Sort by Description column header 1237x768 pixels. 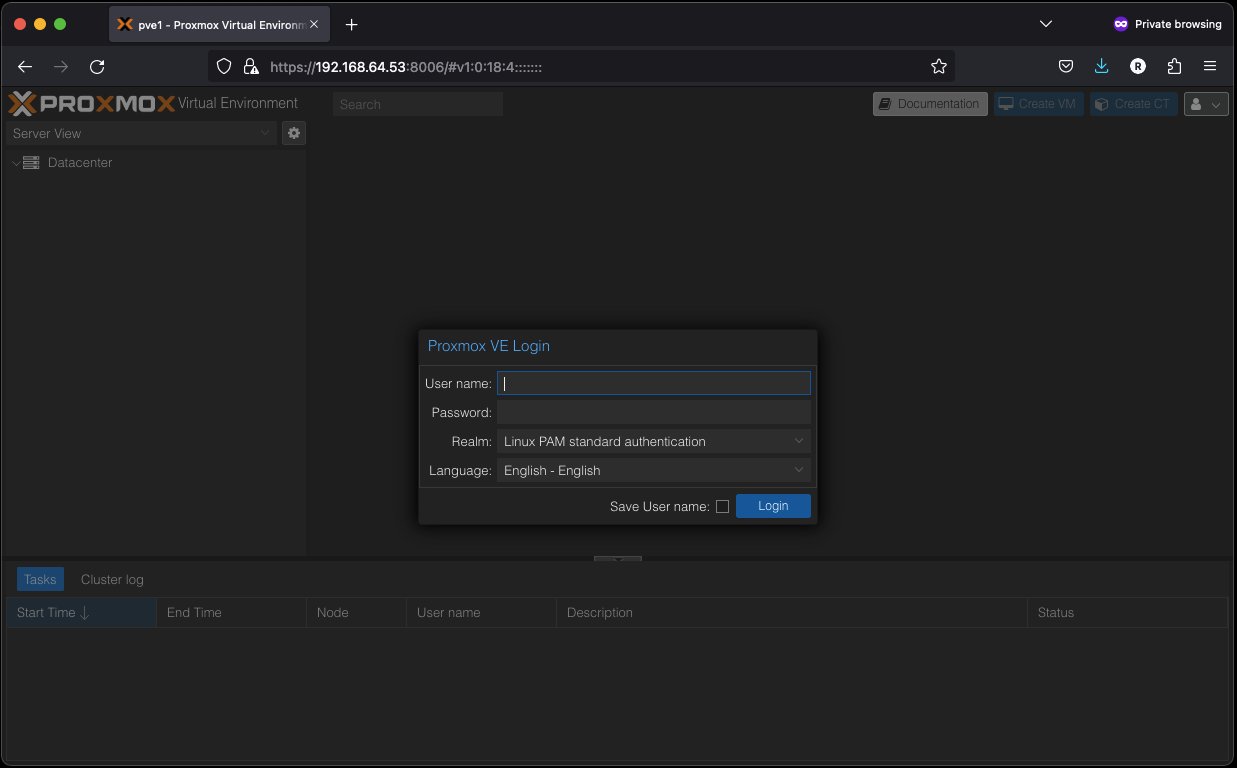pyautogui.click(x=791, y=612)
